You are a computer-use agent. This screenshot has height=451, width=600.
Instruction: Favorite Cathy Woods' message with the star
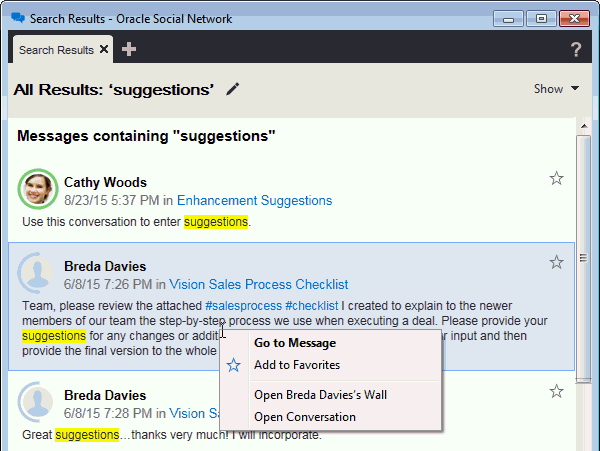tap(557, 178)
